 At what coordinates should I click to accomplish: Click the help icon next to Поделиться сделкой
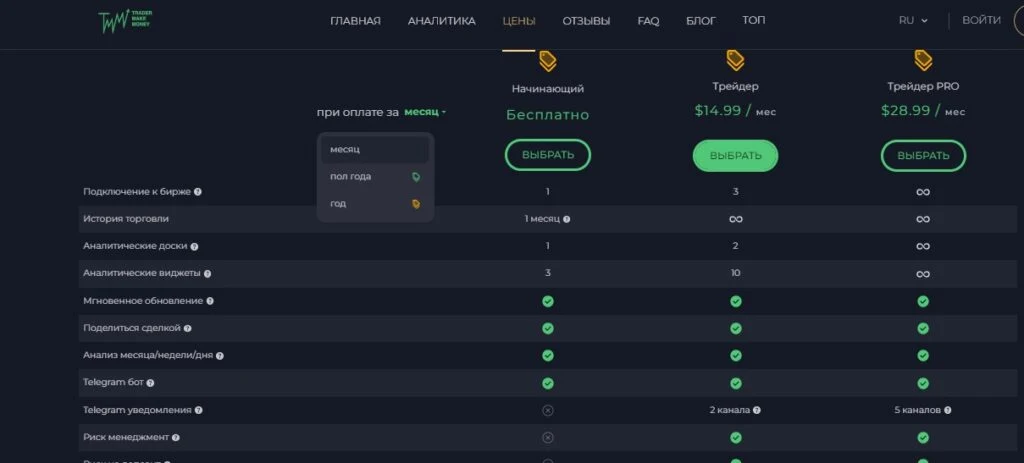(x=187, y=328)
